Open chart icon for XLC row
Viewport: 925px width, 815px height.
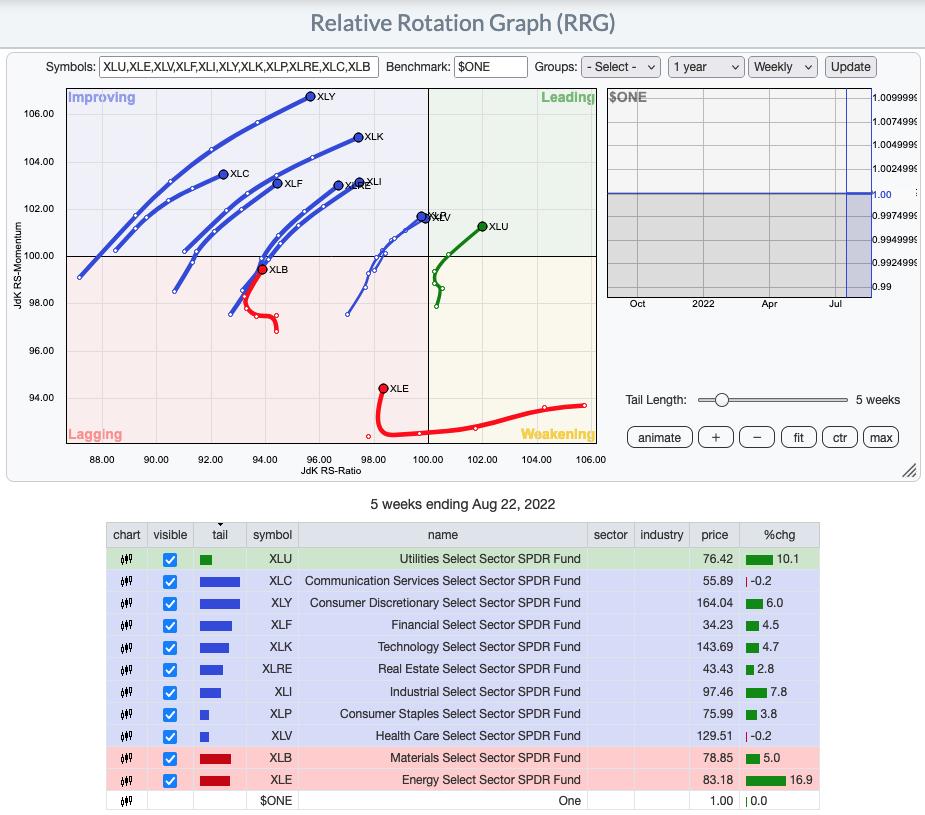click(126, 581)
